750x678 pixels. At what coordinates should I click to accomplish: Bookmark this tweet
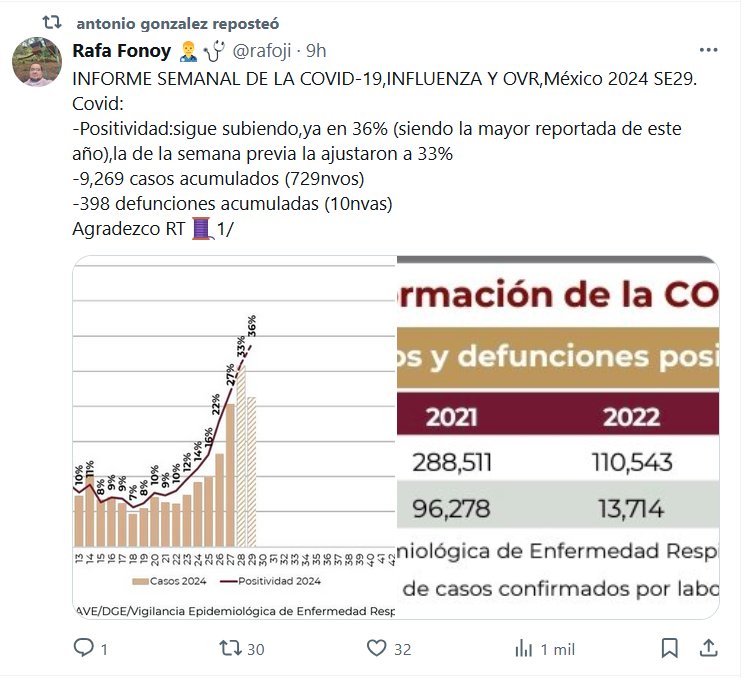tap(671, 649)
